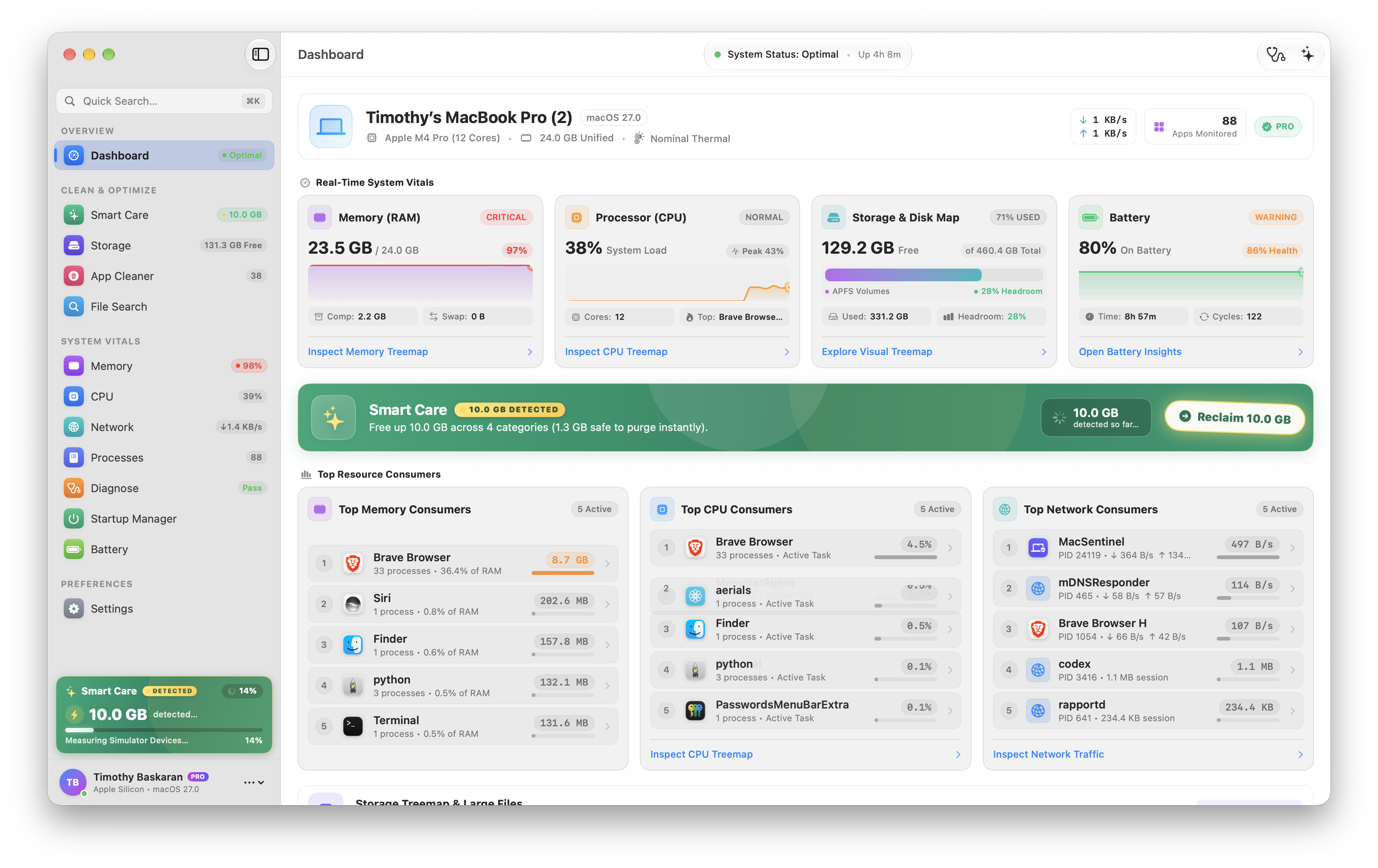
Task: Click the codex row in Network Consumers
Action: [1147, 670]
